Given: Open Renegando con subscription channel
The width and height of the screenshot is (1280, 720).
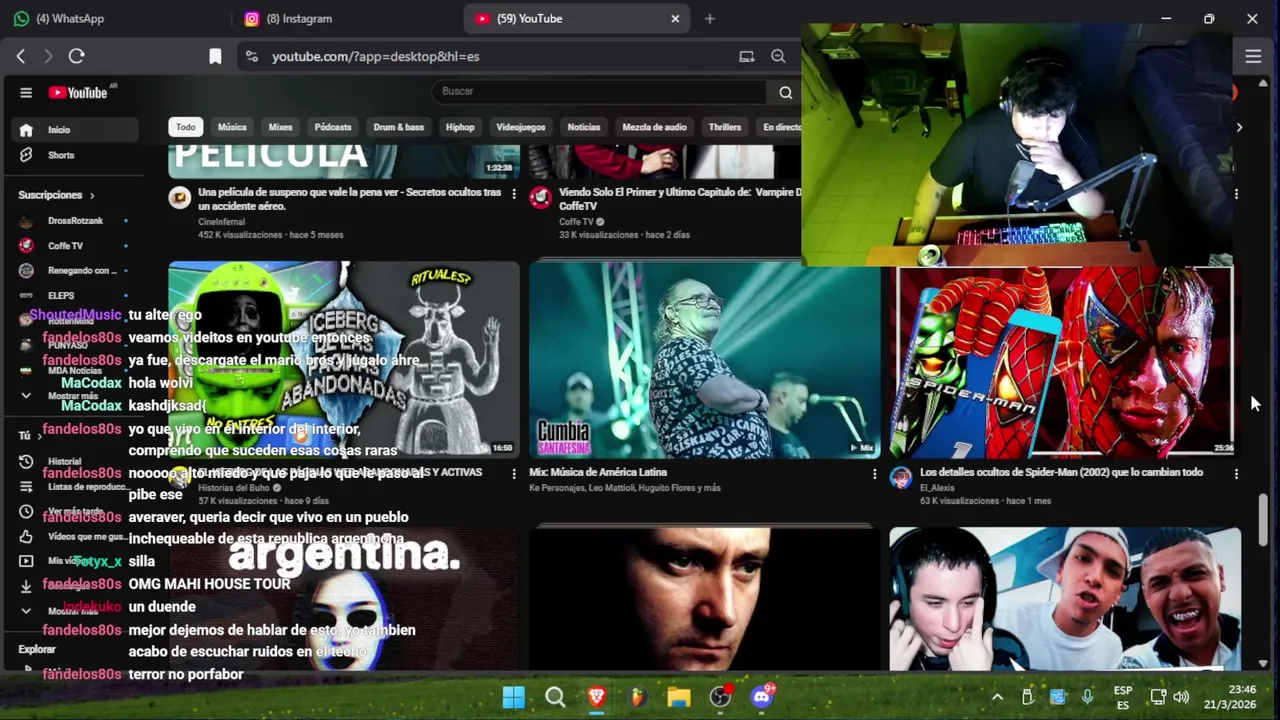Looking at the screenshot, I should 75,271.
